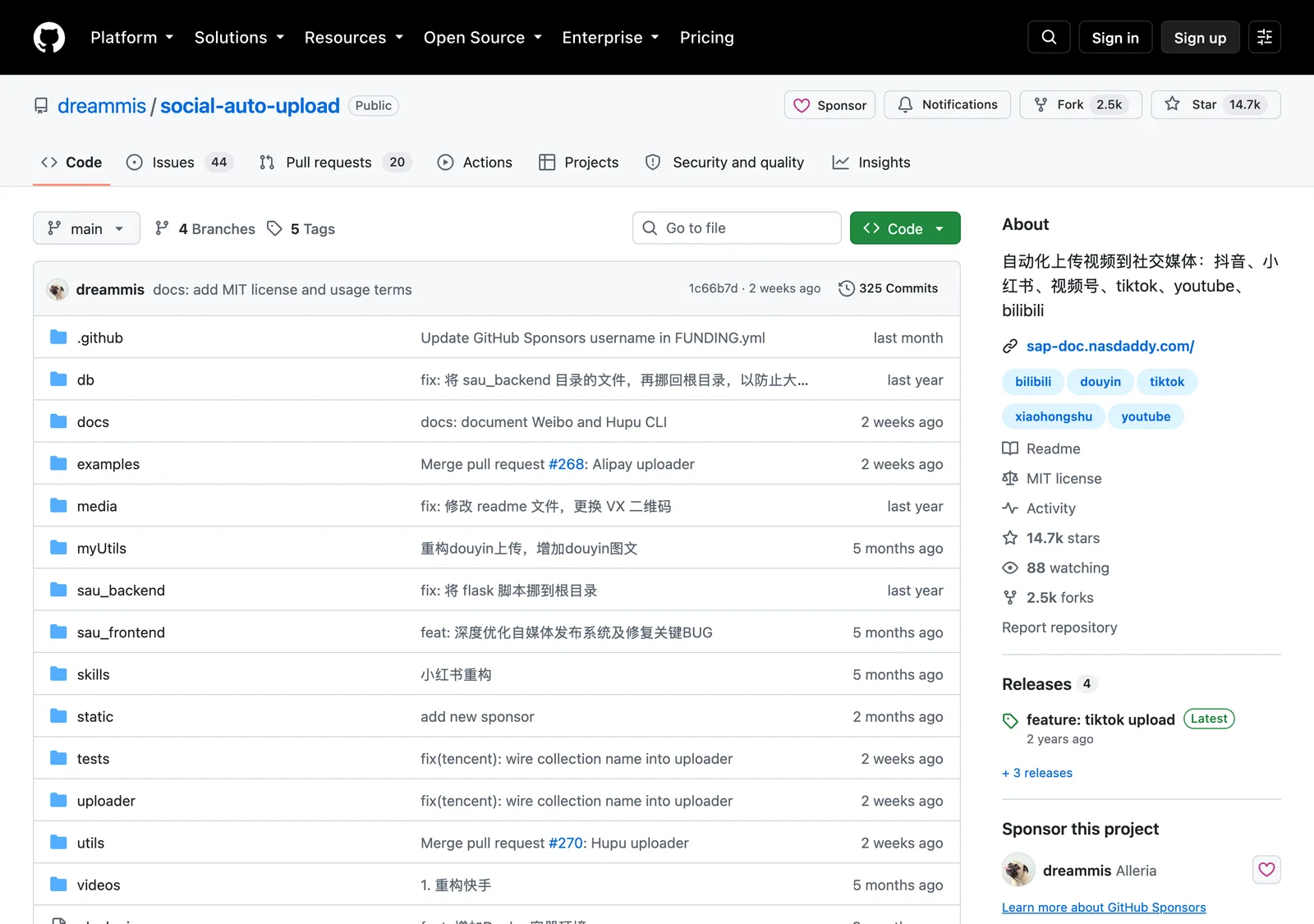The height and width of the screenshot is (924, 1314).
Task: Click the folder icon for sau_backend
Action: point(58,590)
